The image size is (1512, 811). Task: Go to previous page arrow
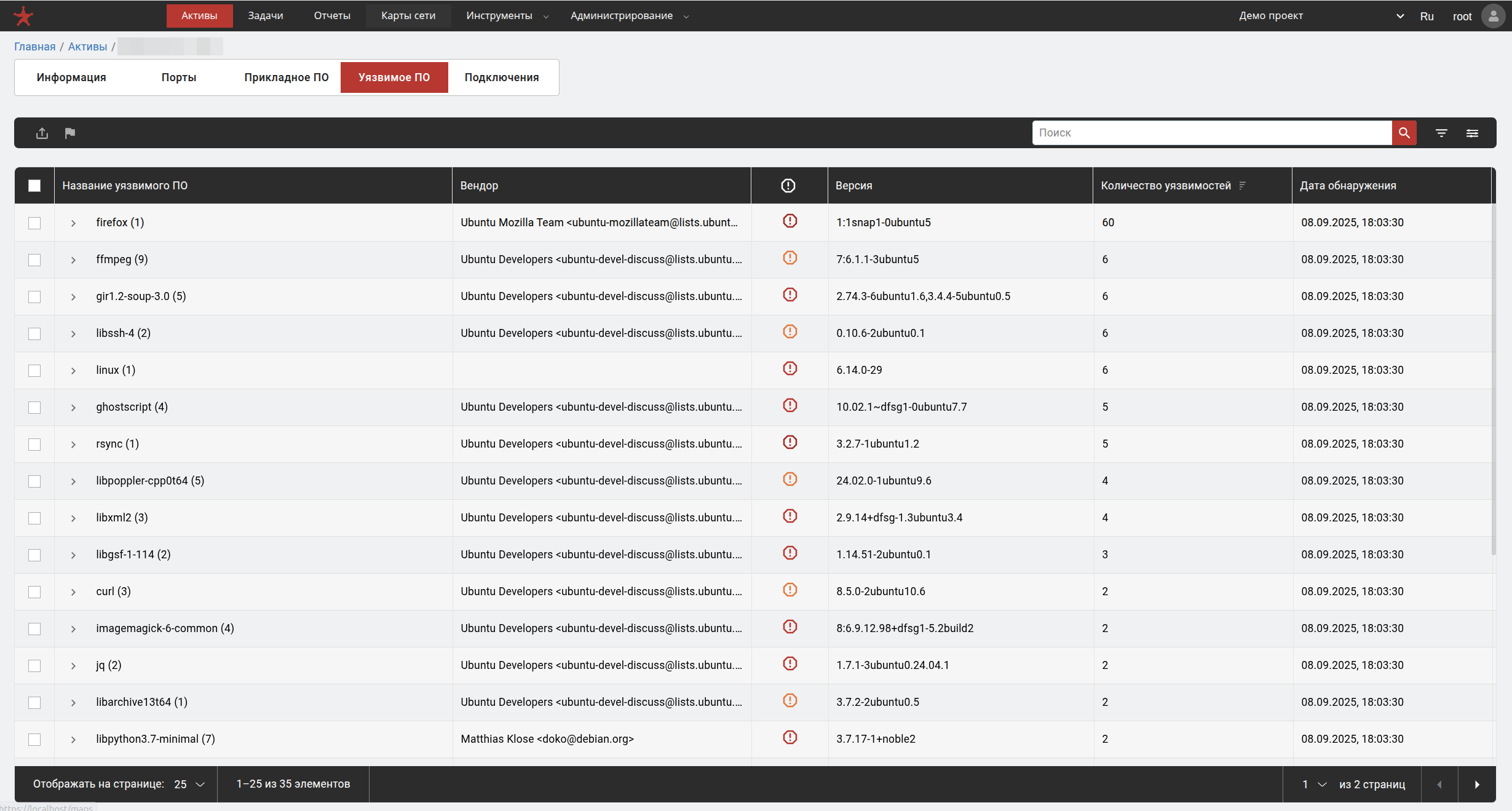[x=1439, y=785]
